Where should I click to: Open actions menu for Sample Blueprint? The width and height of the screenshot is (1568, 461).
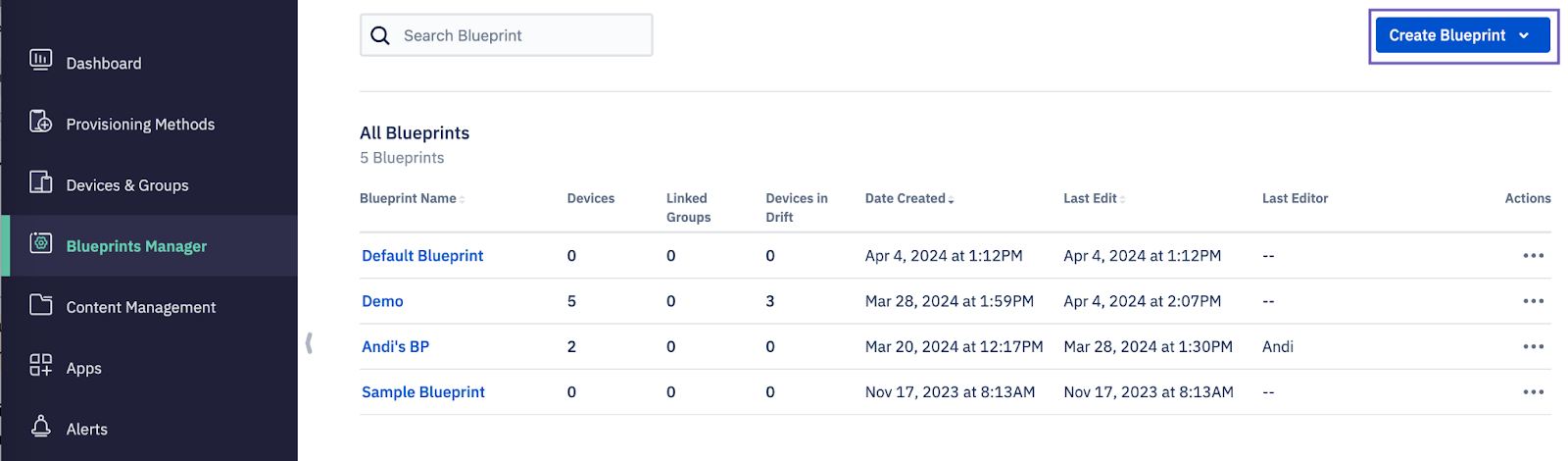[1533, 392]
